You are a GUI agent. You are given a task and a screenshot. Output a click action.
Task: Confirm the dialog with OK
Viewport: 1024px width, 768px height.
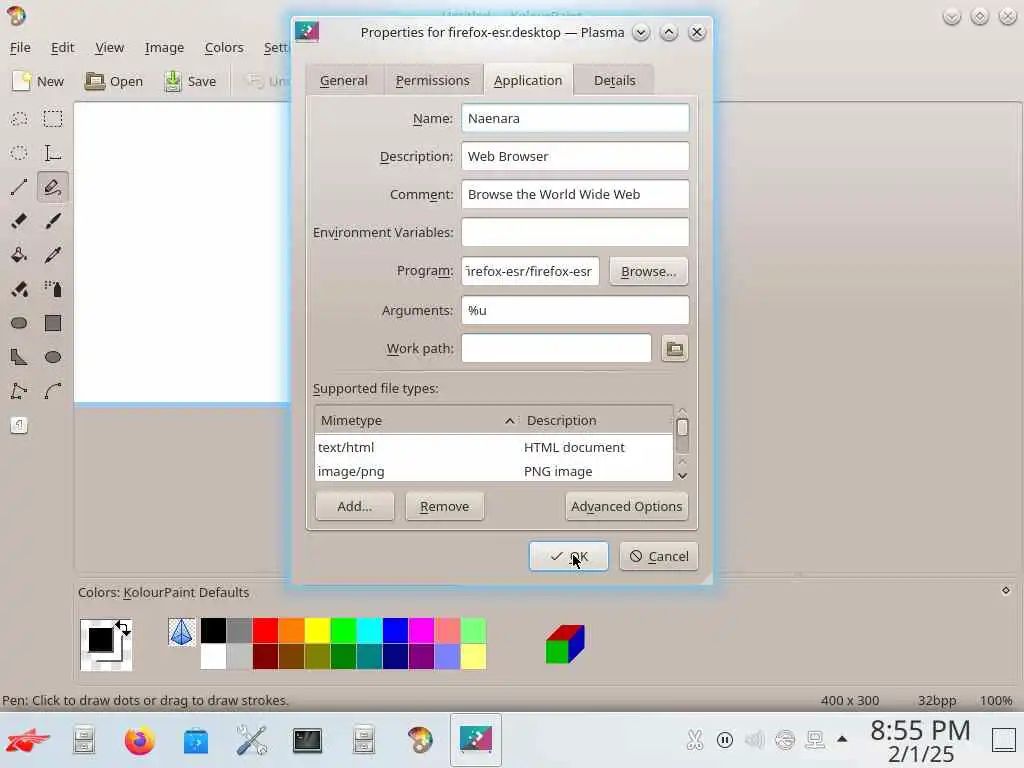(x=569, y=556)
